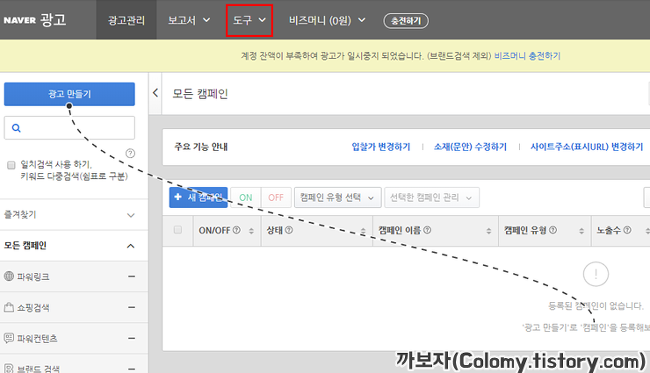
Task: Show help for 노출수 column
Action: [627, 230]
